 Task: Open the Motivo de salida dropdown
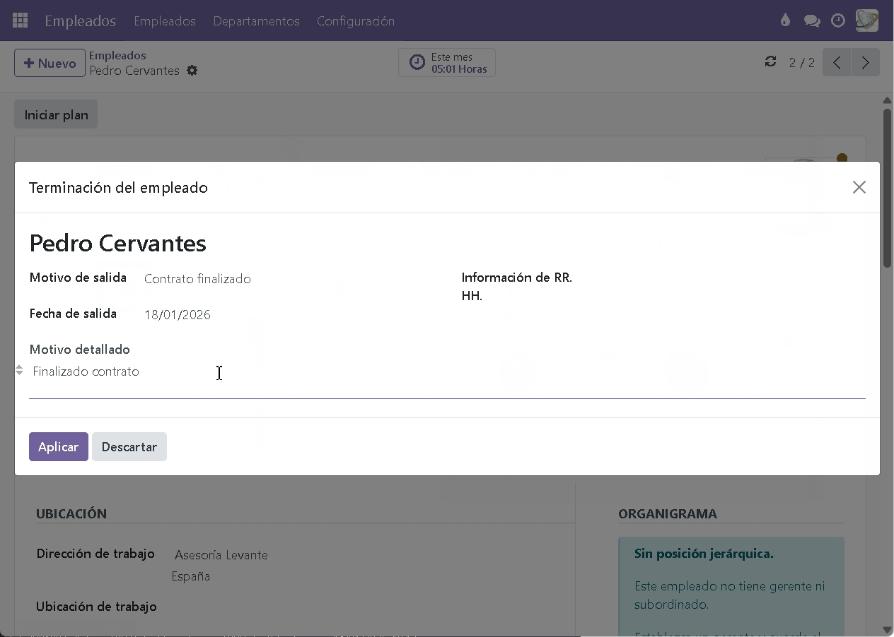coord(290,279)
